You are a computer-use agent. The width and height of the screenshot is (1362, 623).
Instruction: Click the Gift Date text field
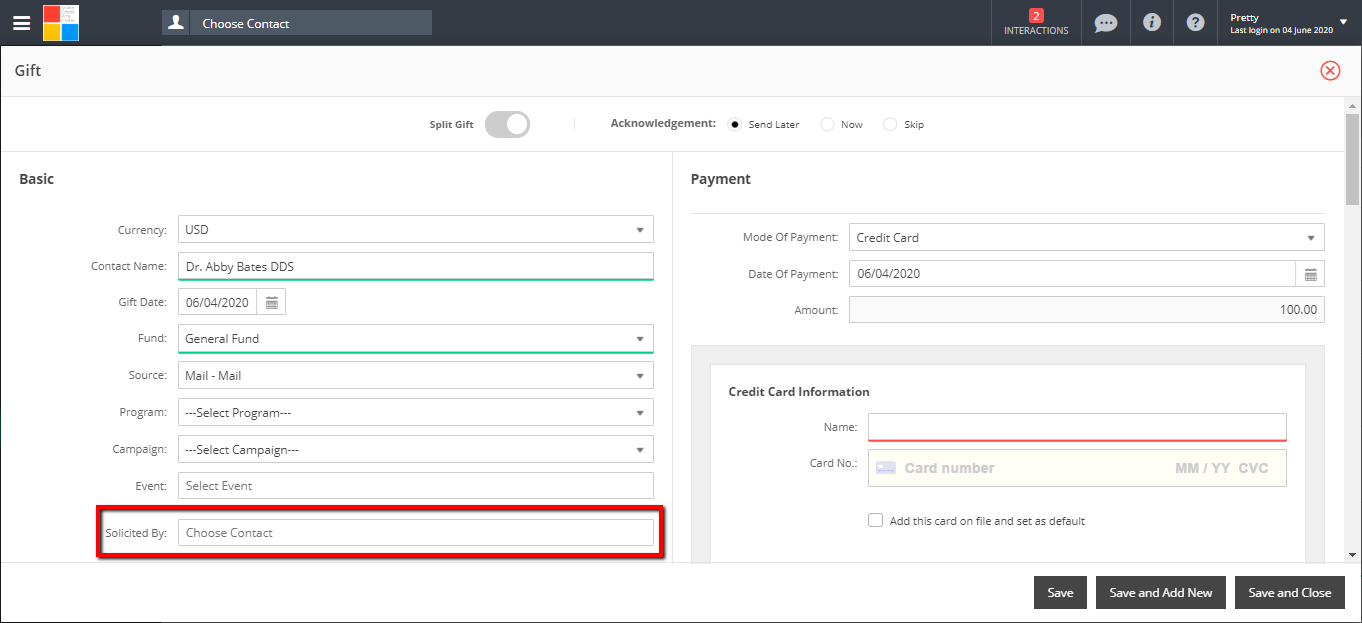coord(218,302)
